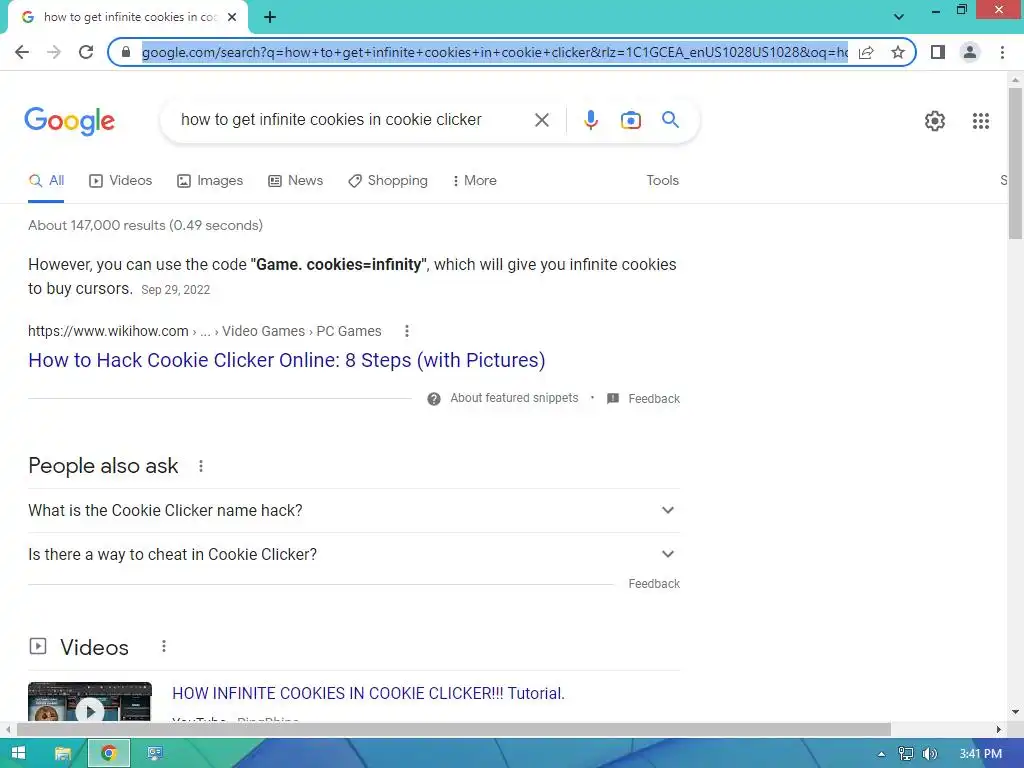Click the horizontal scrollbar at page bottom
Viewport: 1024px width, 768px height.
454,729
